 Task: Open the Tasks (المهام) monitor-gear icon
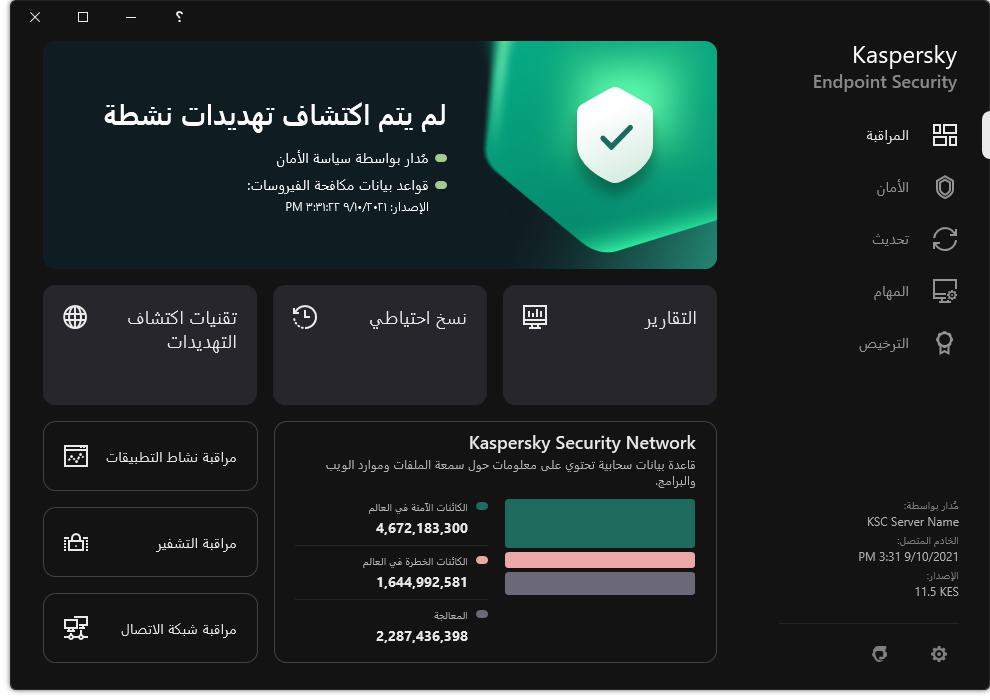(944, 291)
